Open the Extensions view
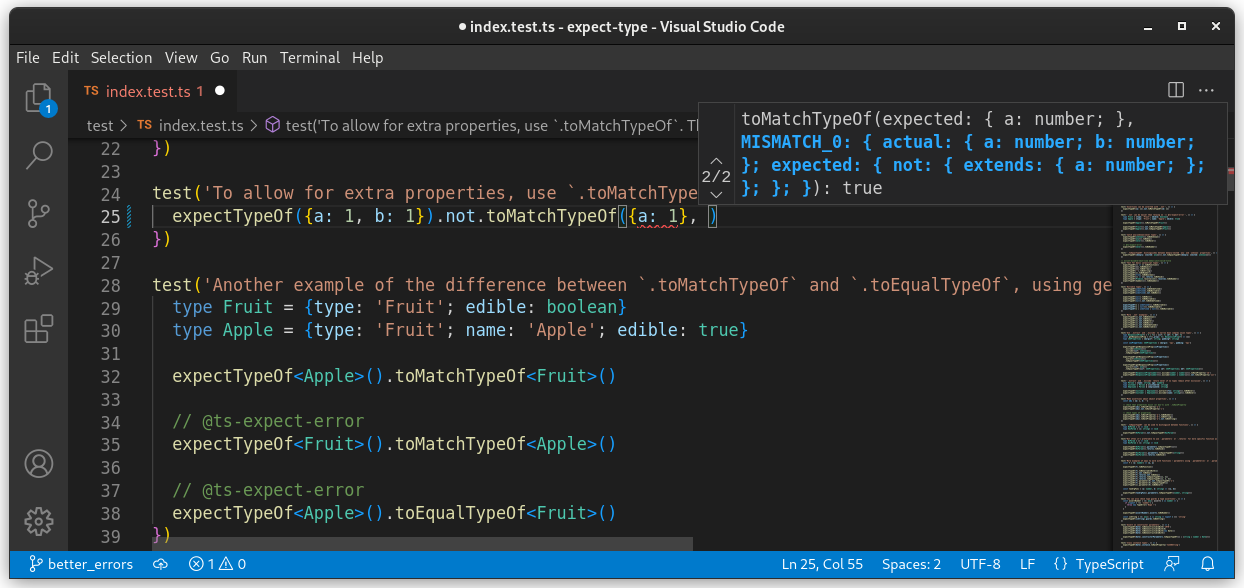 38,329
